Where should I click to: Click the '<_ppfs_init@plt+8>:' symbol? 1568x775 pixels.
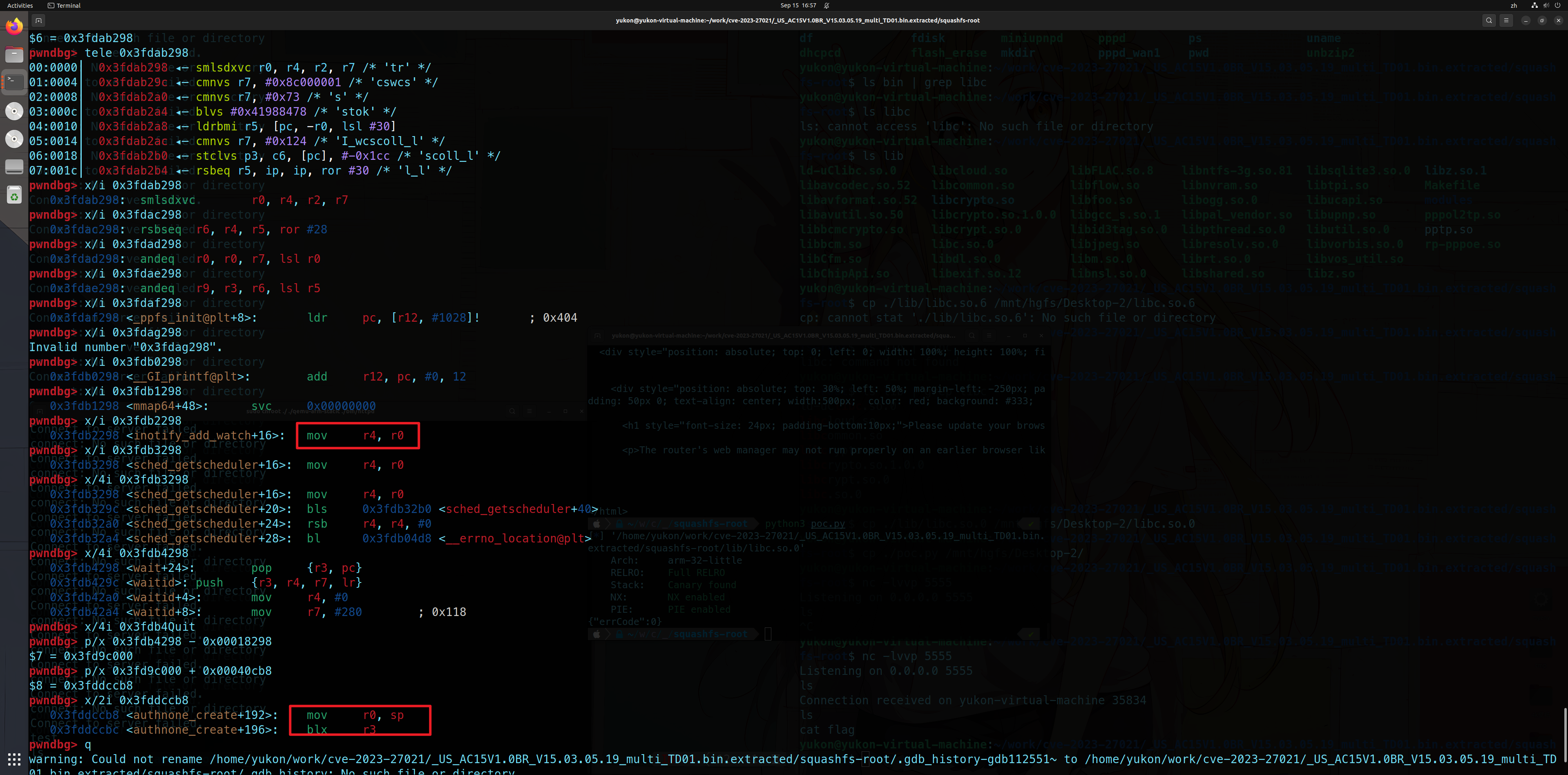point(192,318)
